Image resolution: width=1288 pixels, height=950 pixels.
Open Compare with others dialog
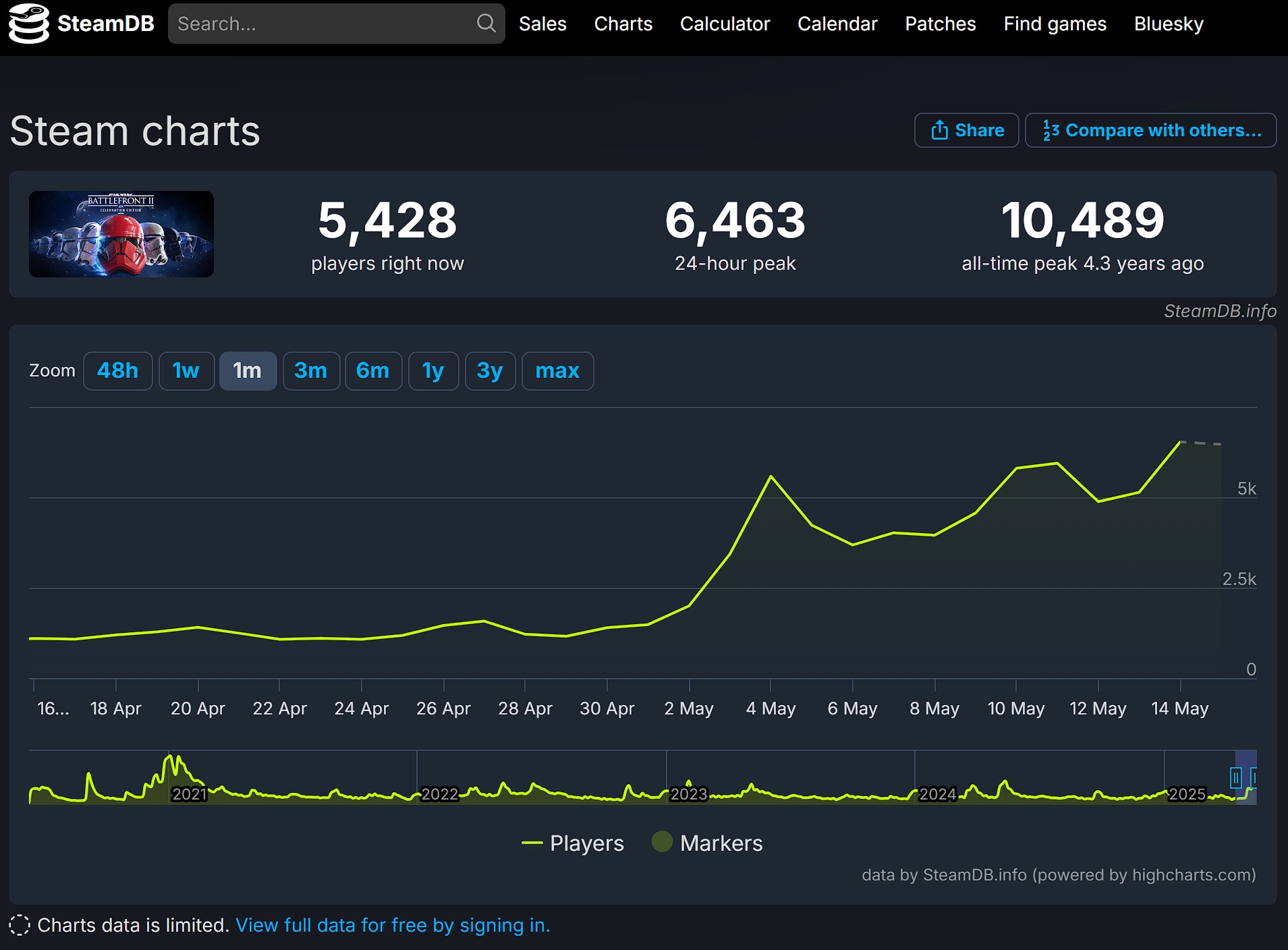pyautogui.click(x=1150, y=130)
